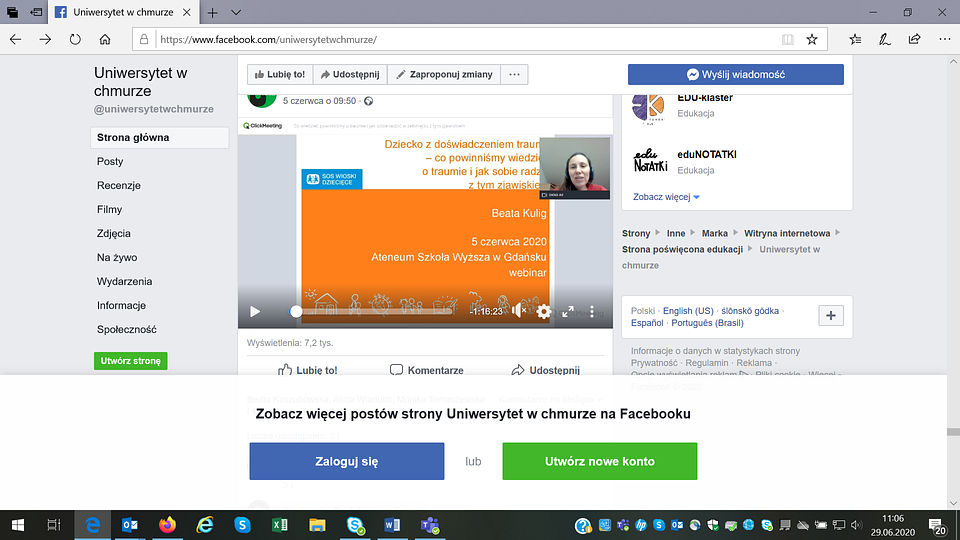Click Strona poświęcona edukacji breadcrumb
This screenshot has width=960, height=540.
coord(682,249)
